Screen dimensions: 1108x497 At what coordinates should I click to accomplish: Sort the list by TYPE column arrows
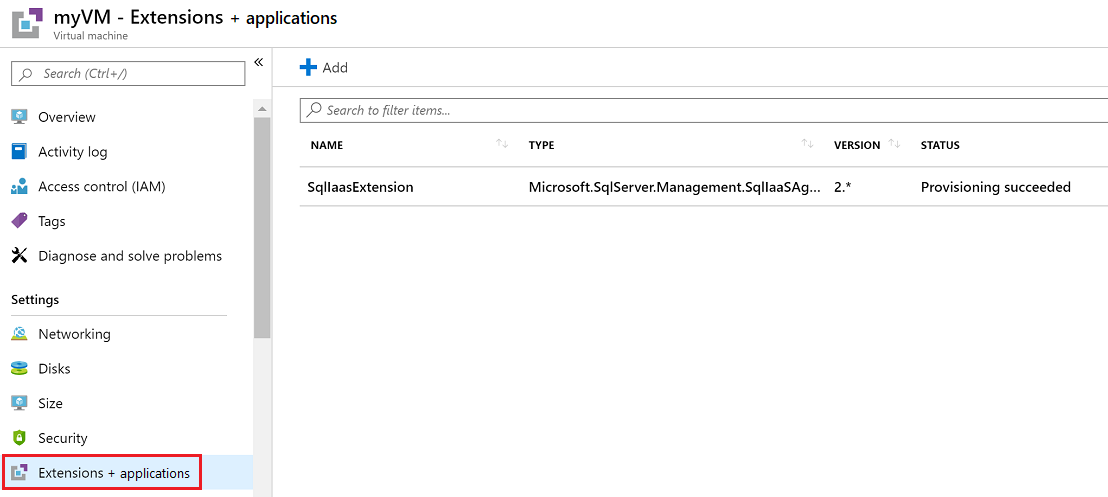[x=807, y=145]
